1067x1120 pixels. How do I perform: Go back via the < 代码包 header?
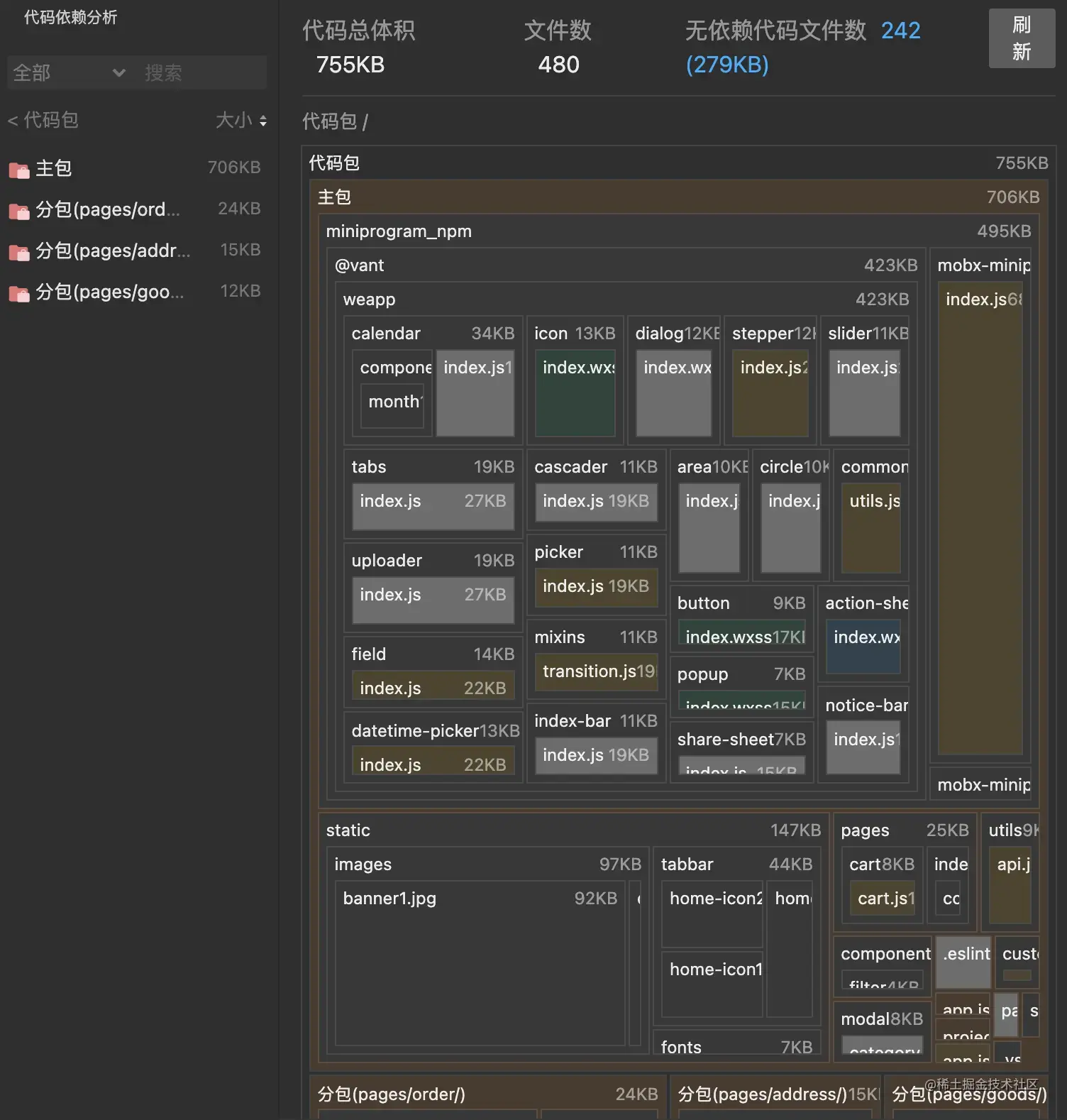click(x=43, y=120)
